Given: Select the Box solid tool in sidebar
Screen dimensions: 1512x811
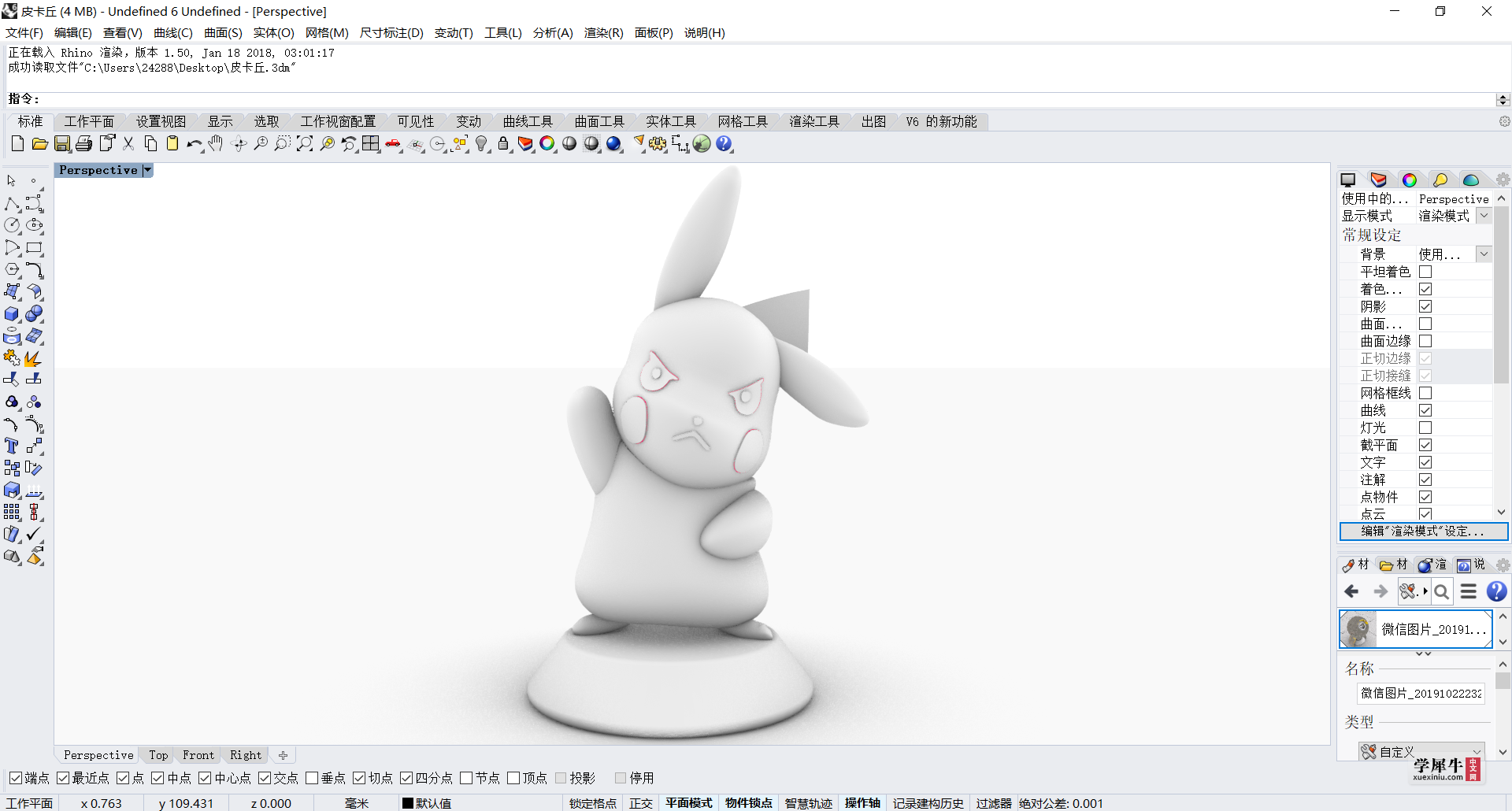Looking at the screenshot, I should [x=12, y=314].
